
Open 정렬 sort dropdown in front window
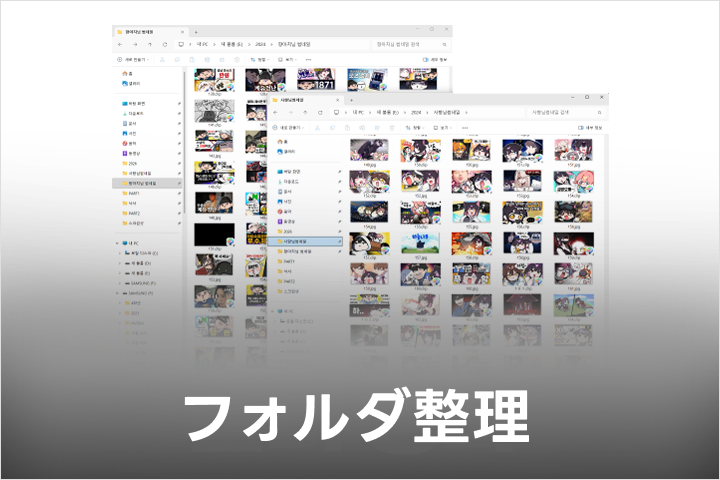pos(414,128)
